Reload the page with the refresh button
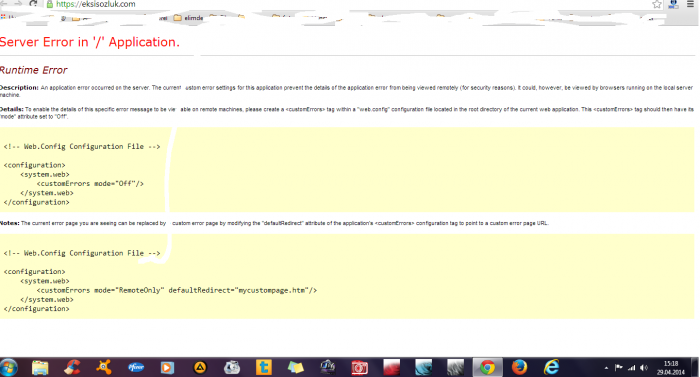Screen dimensions: 700x377 tap(33, 4)
